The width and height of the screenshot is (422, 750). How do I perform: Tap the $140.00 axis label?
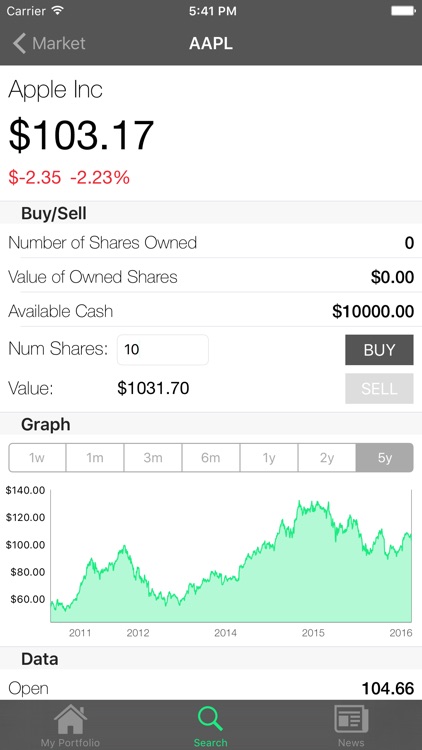[25, 490]
